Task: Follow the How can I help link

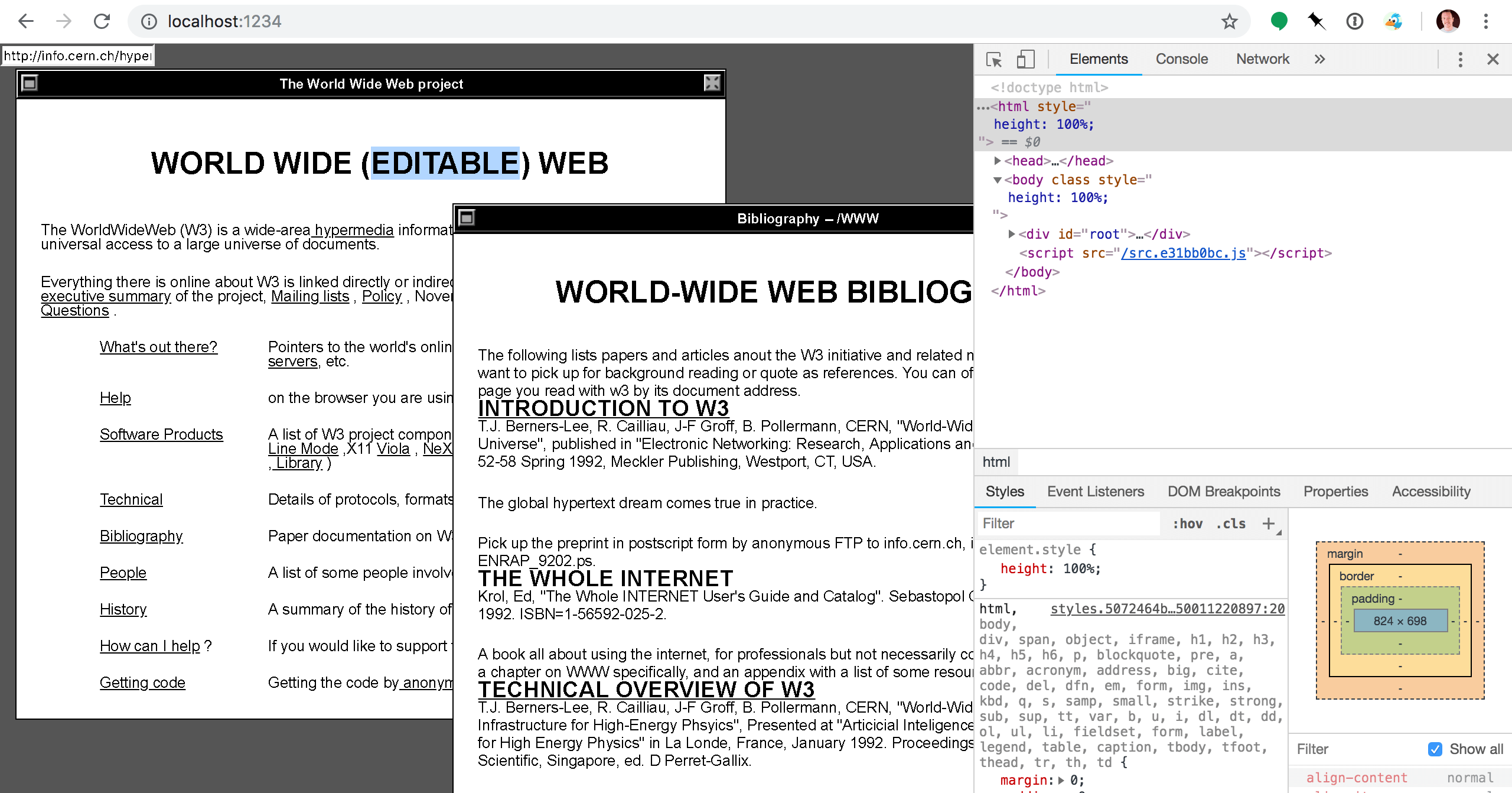Action: pyautogui.click(x=150, y=646)
